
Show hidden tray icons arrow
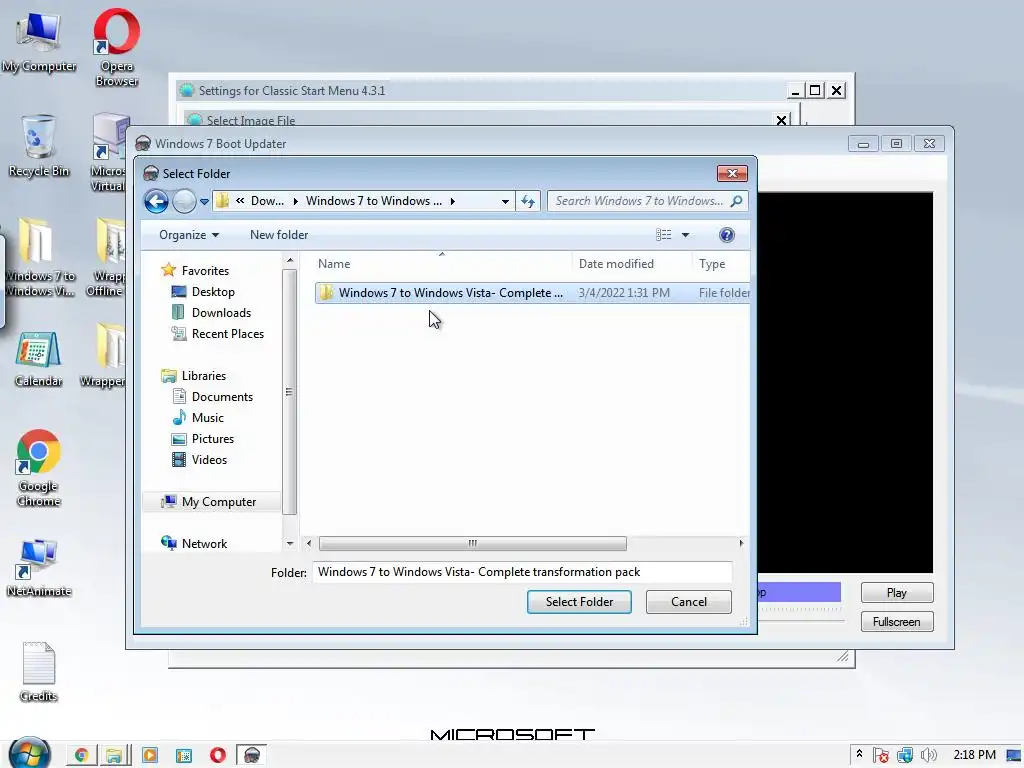tap(859, 754)
